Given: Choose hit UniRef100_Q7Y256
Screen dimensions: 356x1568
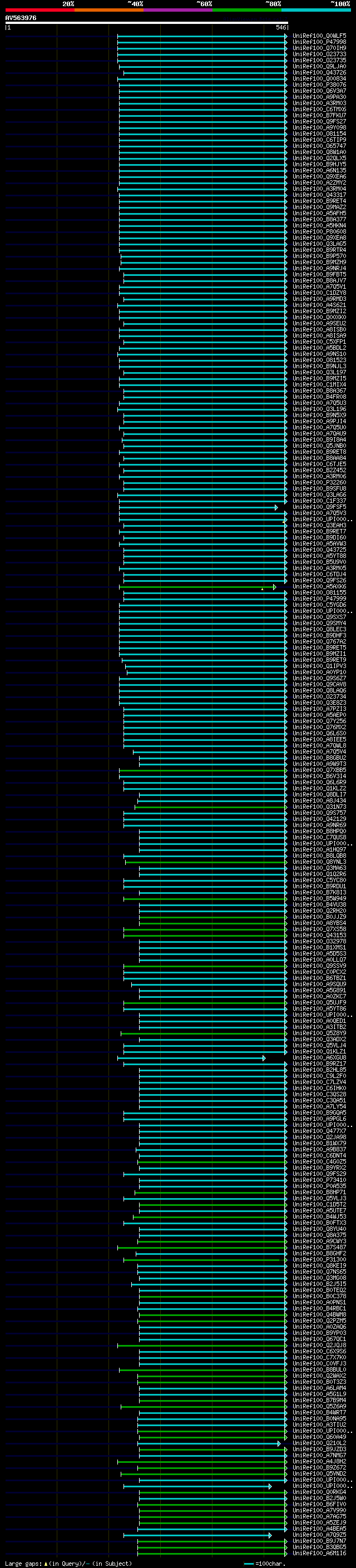Looking at the screenshot, I should coord(319,721).
